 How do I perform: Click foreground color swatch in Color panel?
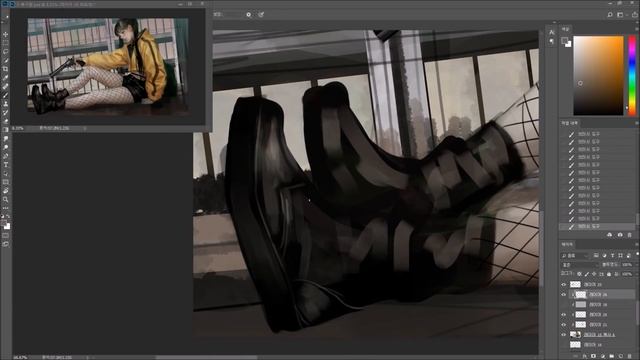coord(564,40)
